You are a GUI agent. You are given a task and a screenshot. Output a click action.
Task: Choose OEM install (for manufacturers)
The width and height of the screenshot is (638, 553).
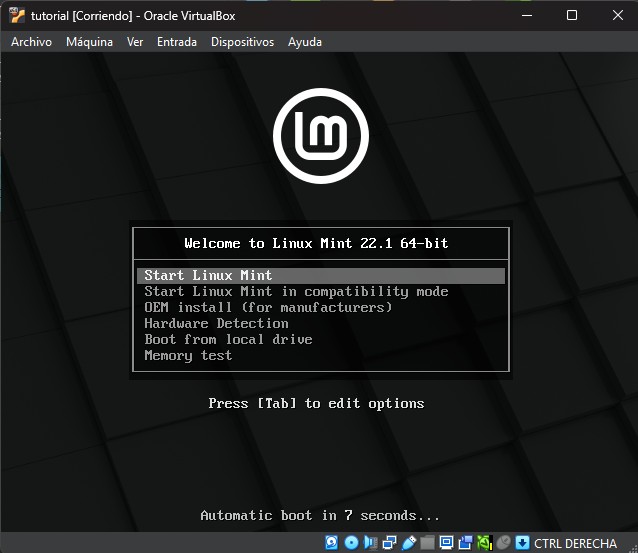click(268, 307)
